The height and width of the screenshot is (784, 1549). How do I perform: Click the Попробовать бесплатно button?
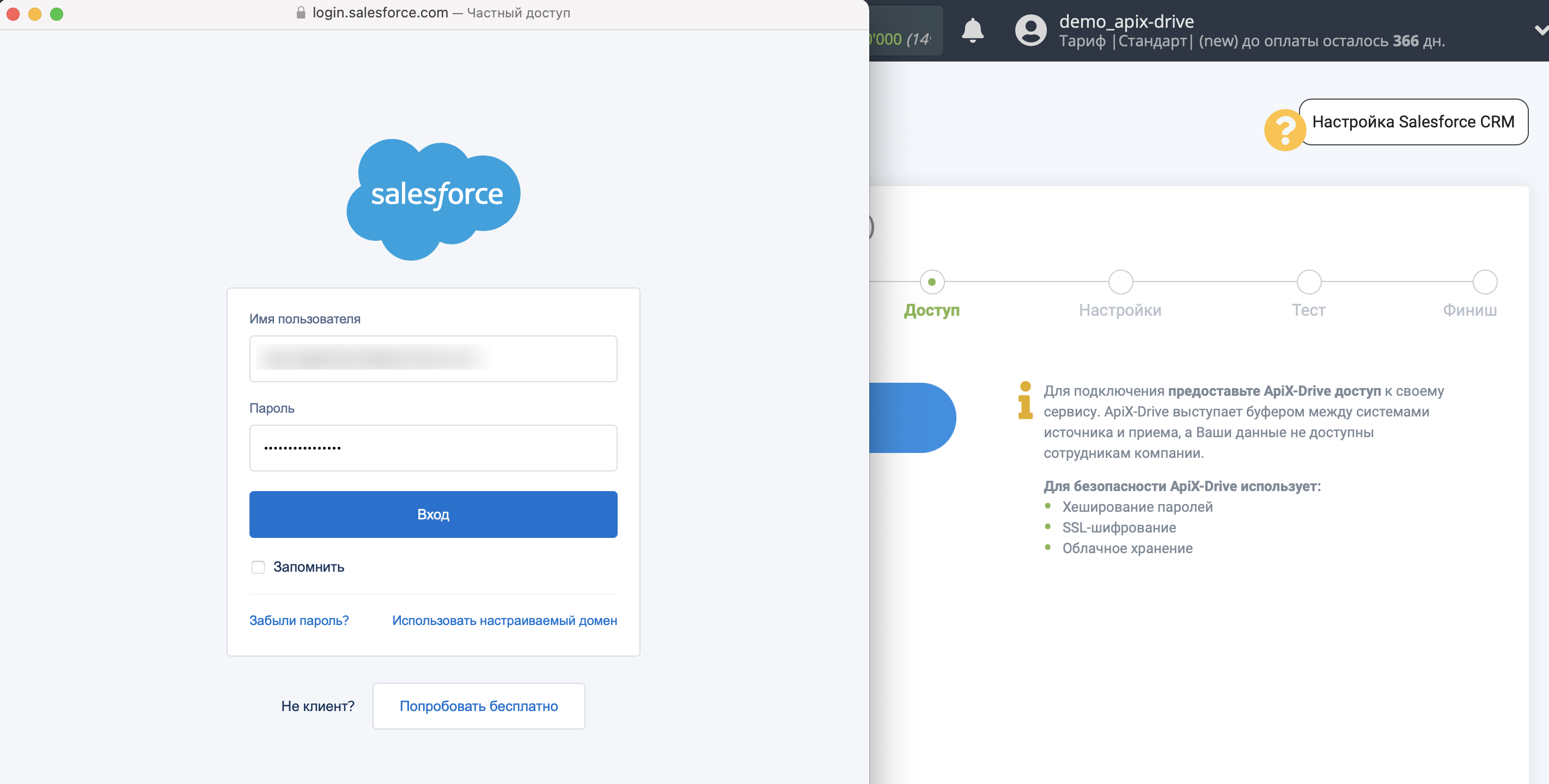point(478,706)
